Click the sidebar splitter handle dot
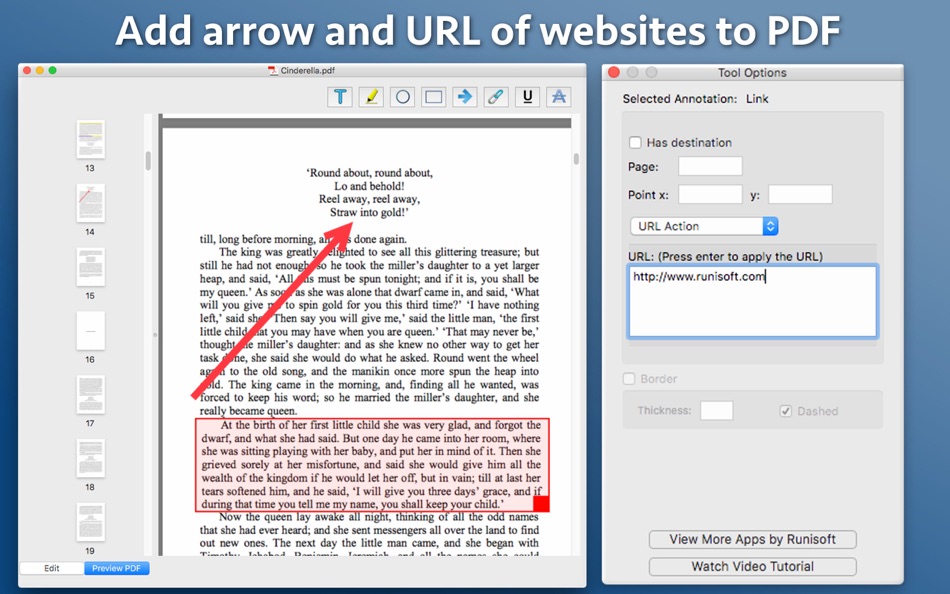This screenshot has height=594, width=950. pos(155,335)
